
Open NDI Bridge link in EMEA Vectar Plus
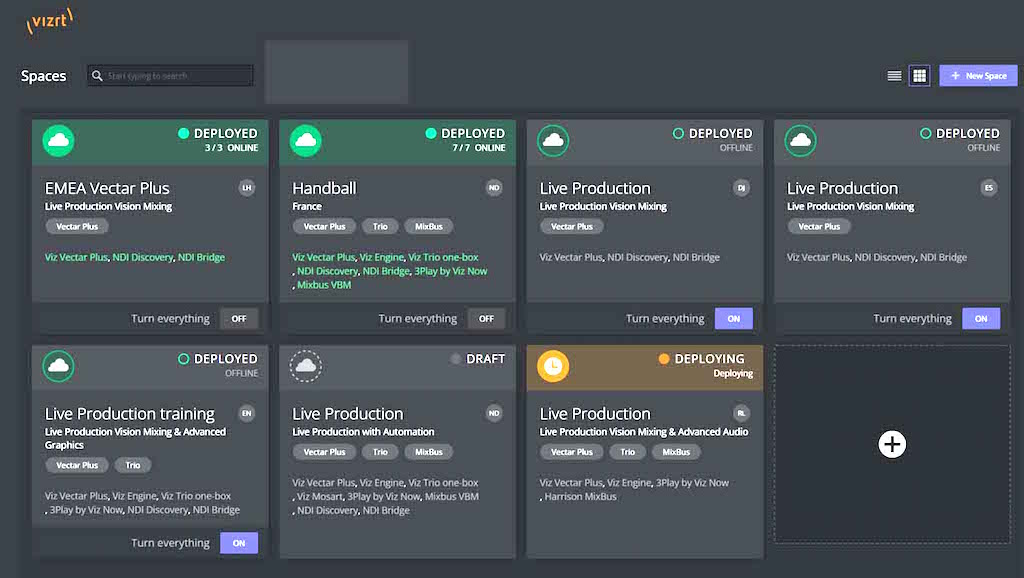(201, 257)
